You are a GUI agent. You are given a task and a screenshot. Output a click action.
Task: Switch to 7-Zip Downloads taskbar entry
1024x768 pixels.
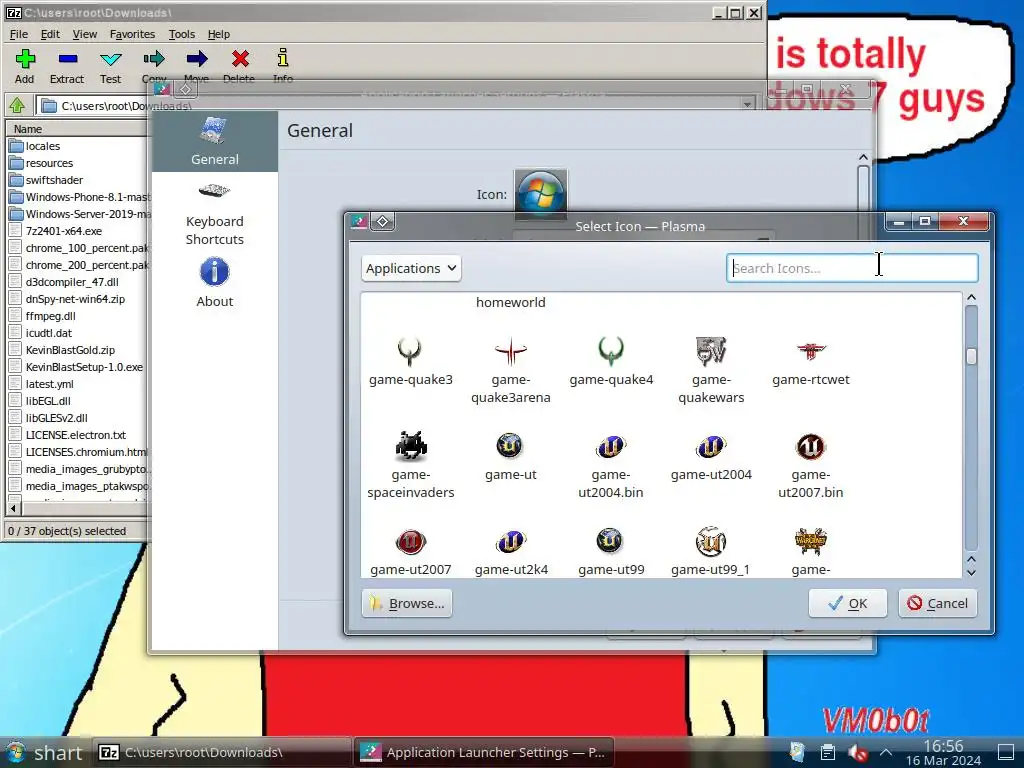(x=221, y=752)
